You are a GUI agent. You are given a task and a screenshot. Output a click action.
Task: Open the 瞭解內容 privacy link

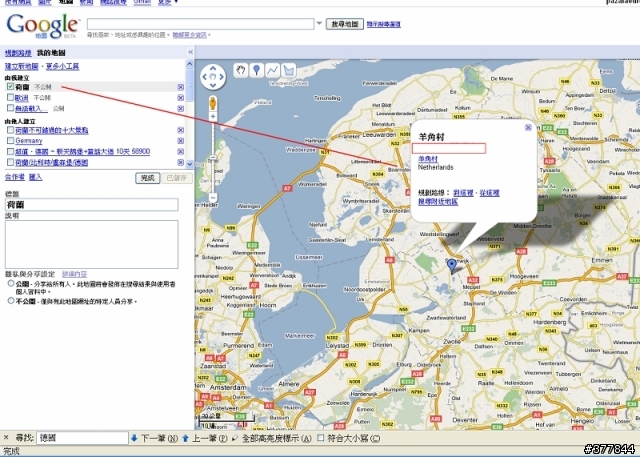coord(74,274)
